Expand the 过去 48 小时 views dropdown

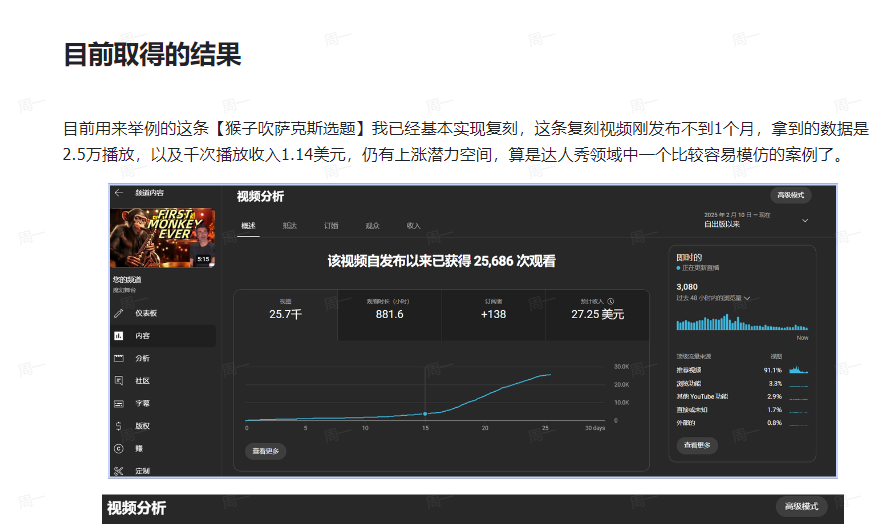click(x=713, y=298)
